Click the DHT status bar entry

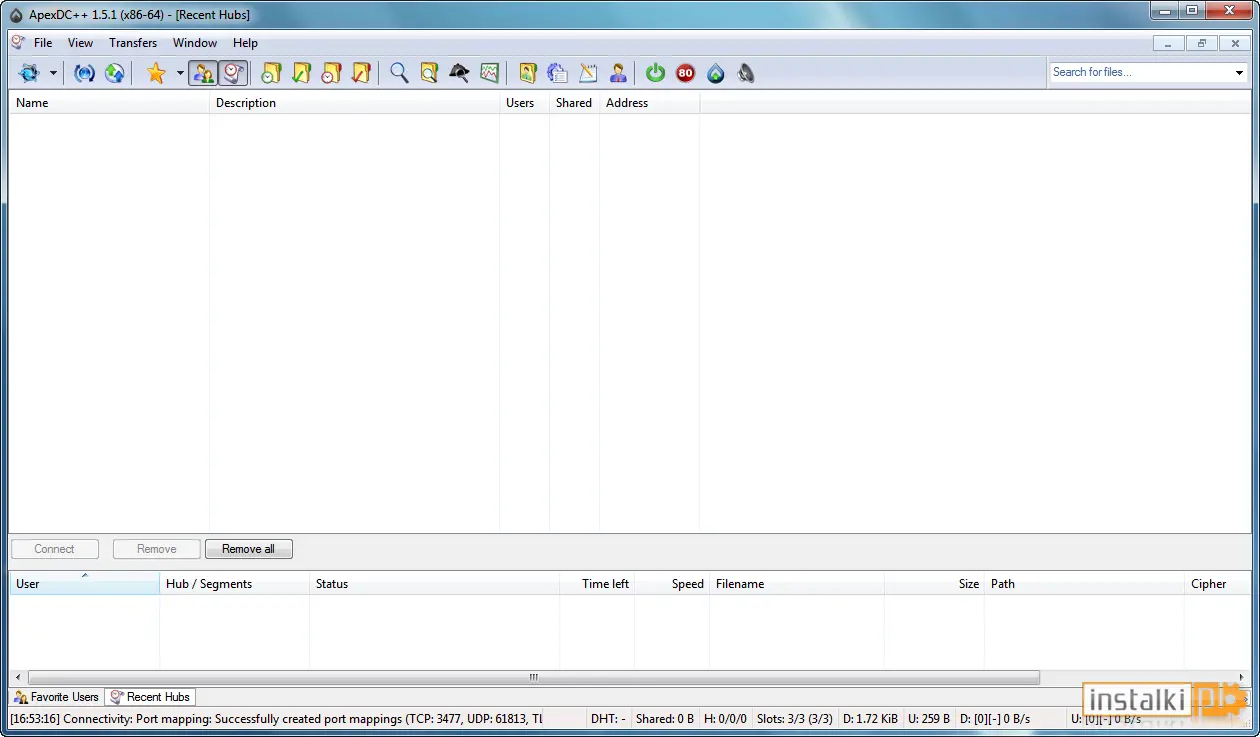[x=608, y=719]
